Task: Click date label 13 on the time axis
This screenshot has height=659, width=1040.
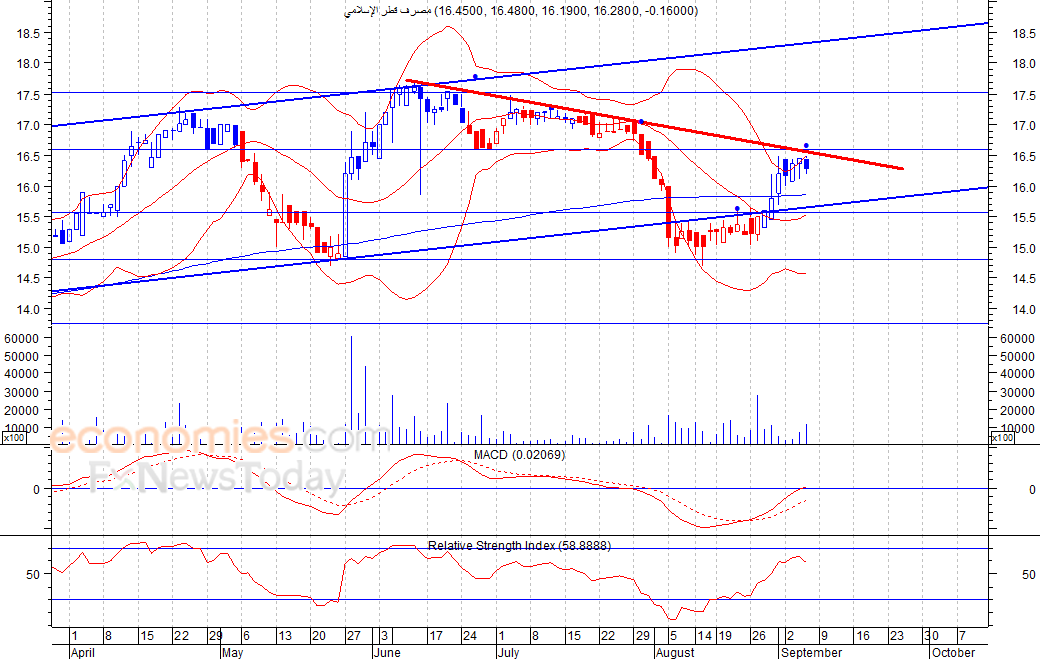Action: [285, 636]
